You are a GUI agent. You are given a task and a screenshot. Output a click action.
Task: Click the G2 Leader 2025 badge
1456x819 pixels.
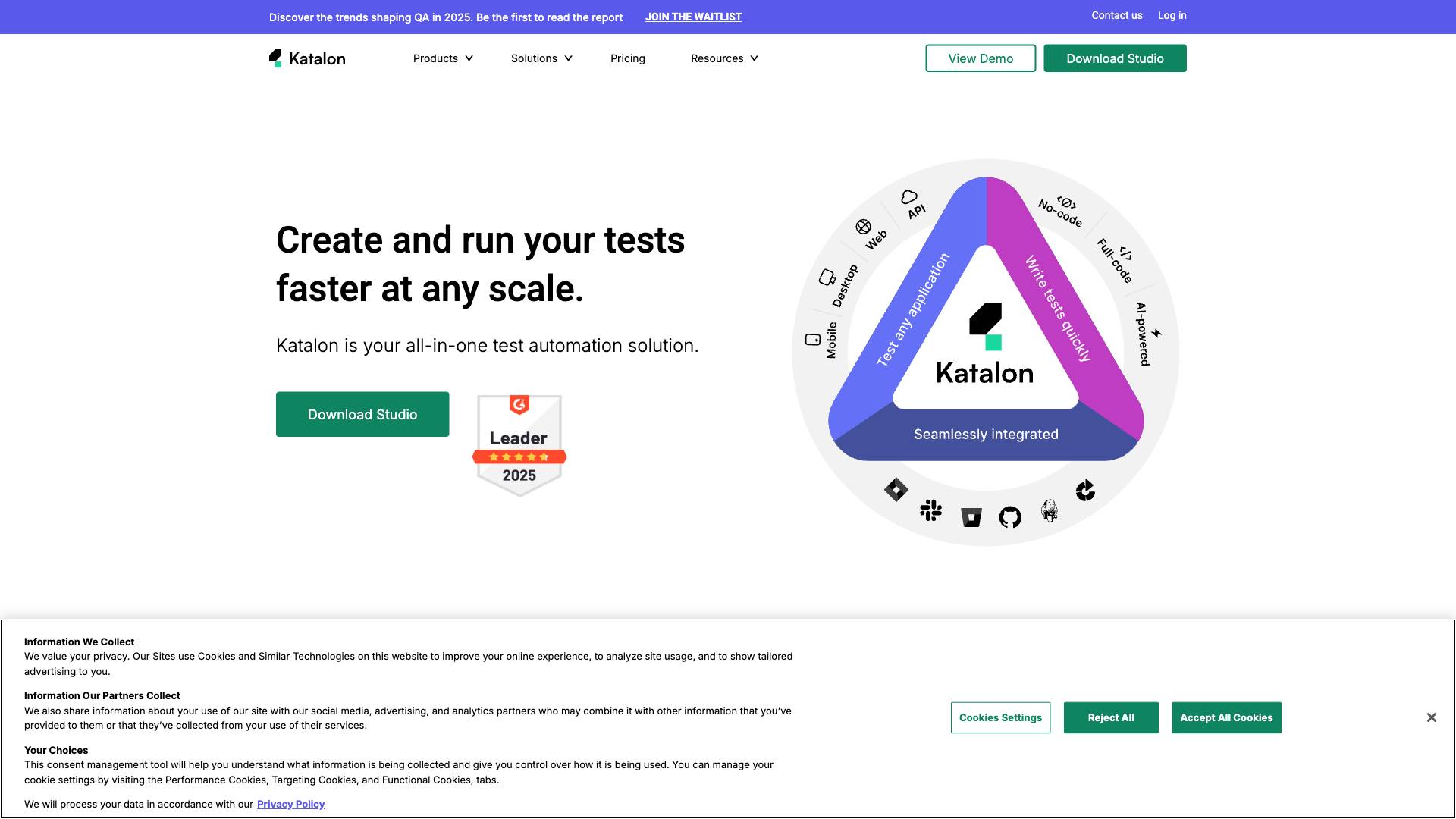(x=519, y=445)
